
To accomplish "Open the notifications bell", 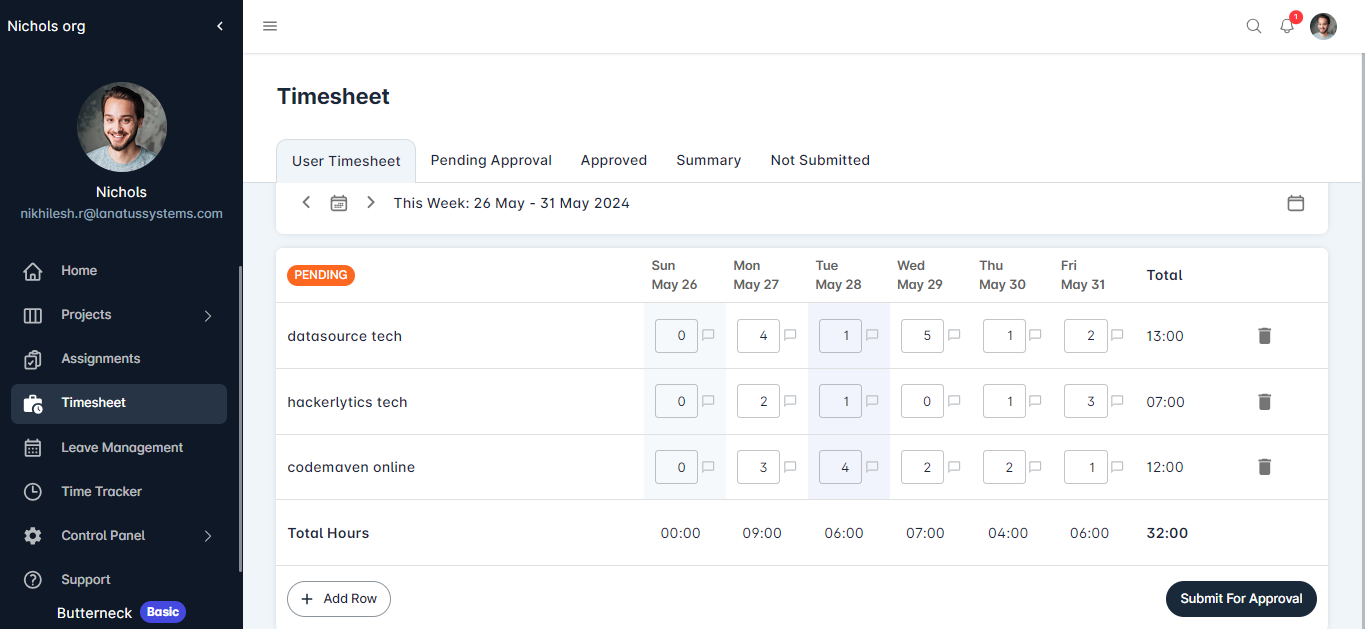I will 1287,27.
